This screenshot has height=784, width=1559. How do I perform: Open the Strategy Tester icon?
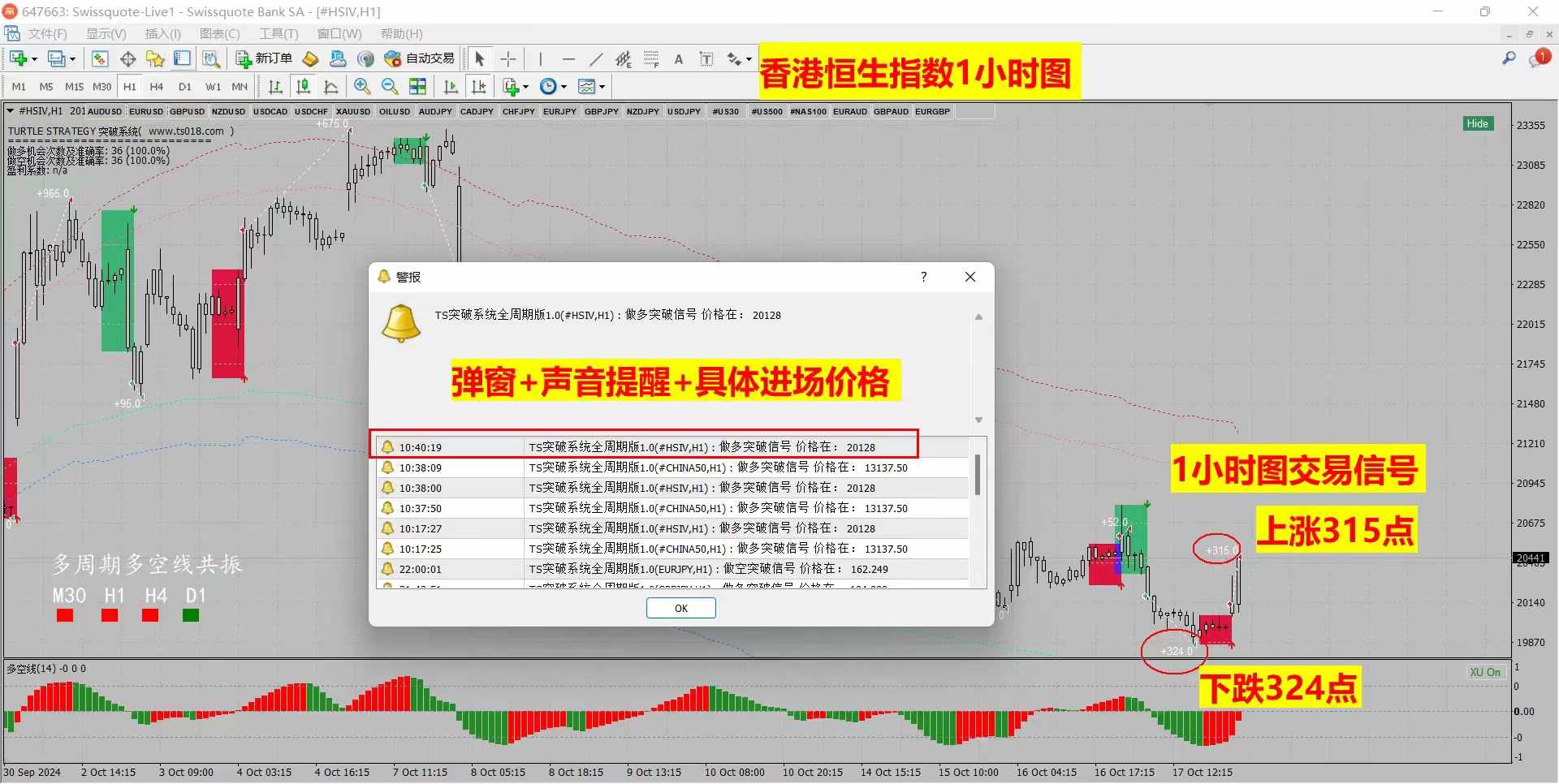click(210, 58)
